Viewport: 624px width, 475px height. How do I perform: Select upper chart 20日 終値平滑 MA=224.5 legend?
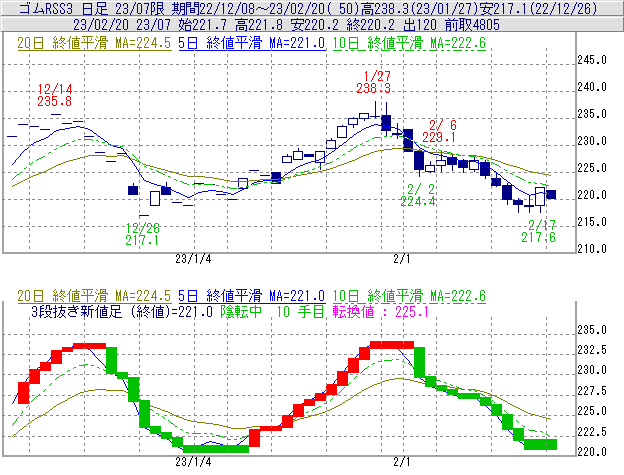pyautogui.click(x=94, y=43)
